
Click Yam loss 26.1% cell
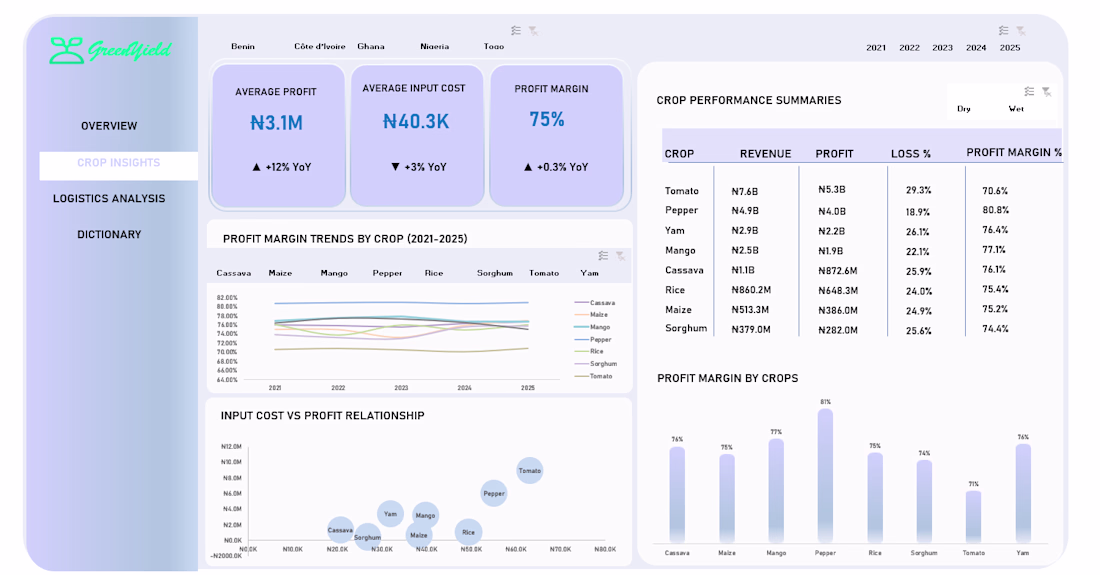pos(918,231)
